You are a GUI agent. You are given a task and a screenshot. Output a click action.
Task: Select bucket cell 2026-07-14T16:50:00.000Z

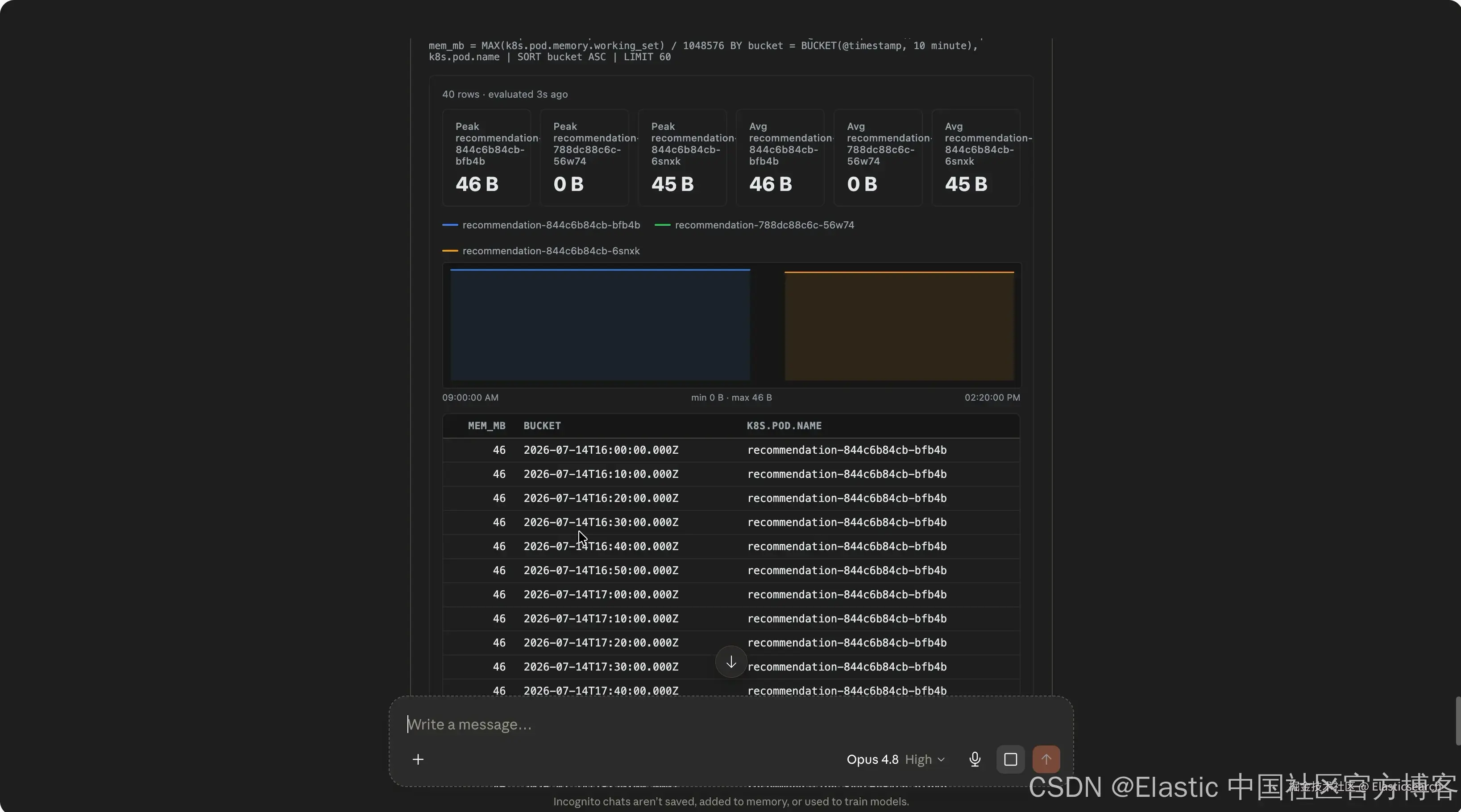[601, 571]
